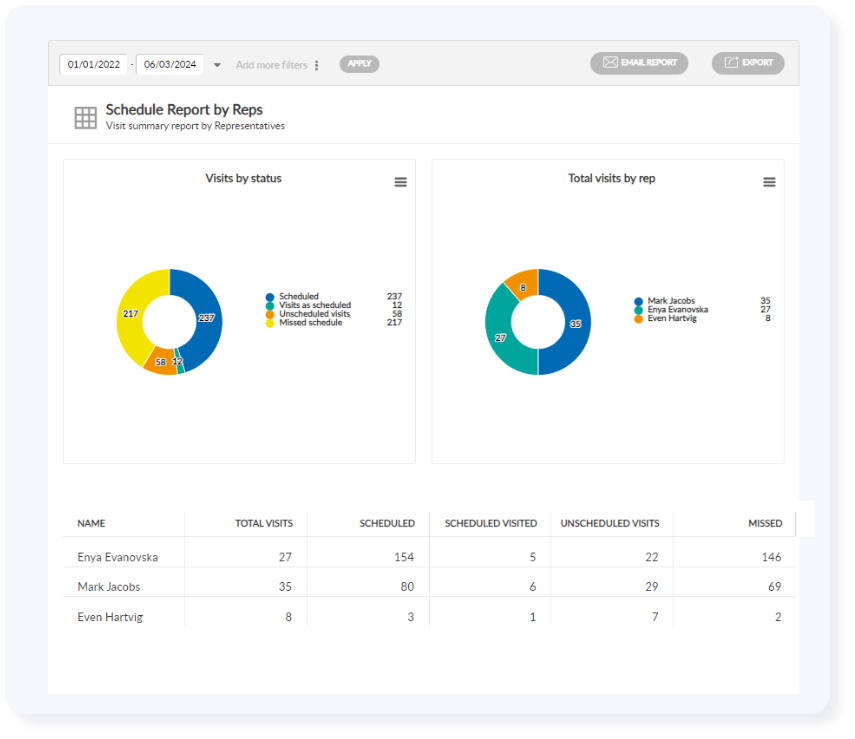Click the EXPORT button
This screenshot has height=739, width=855.
tap(748, 63)
